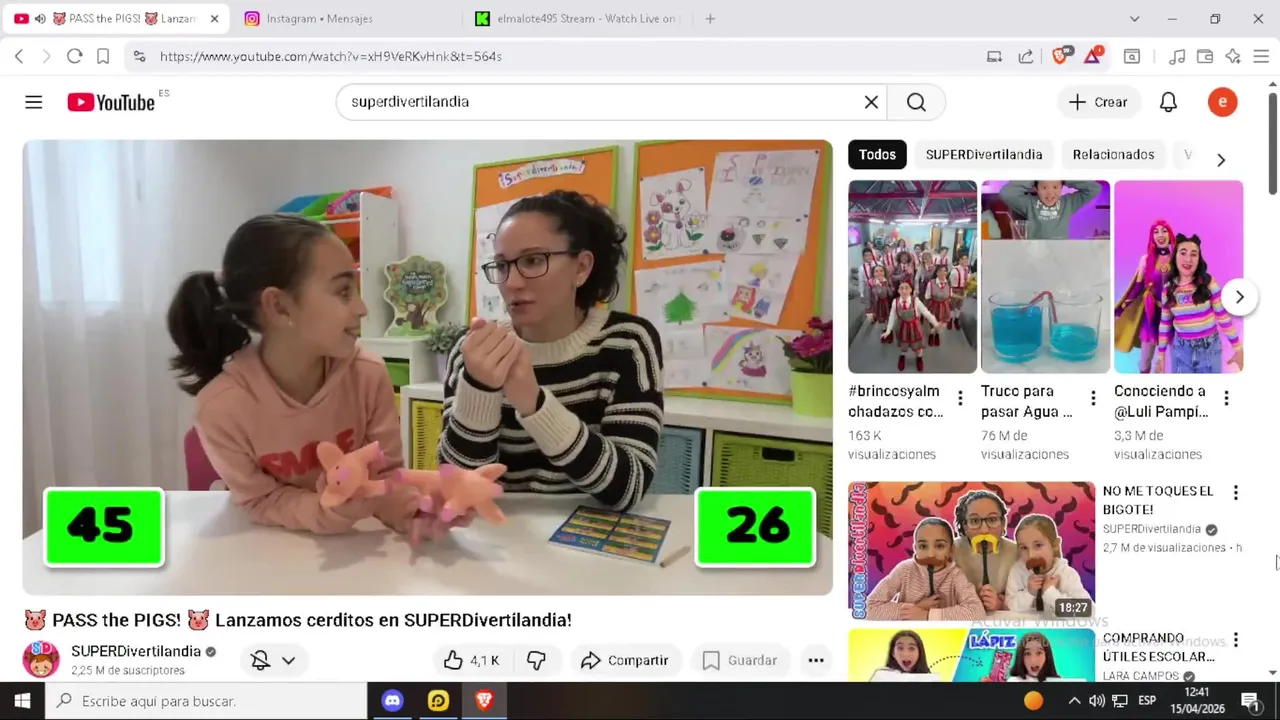The height and width of the screenshot is (720, 1280).
Task: Open the Windows Start menu
Action: (x=22, y=701)
